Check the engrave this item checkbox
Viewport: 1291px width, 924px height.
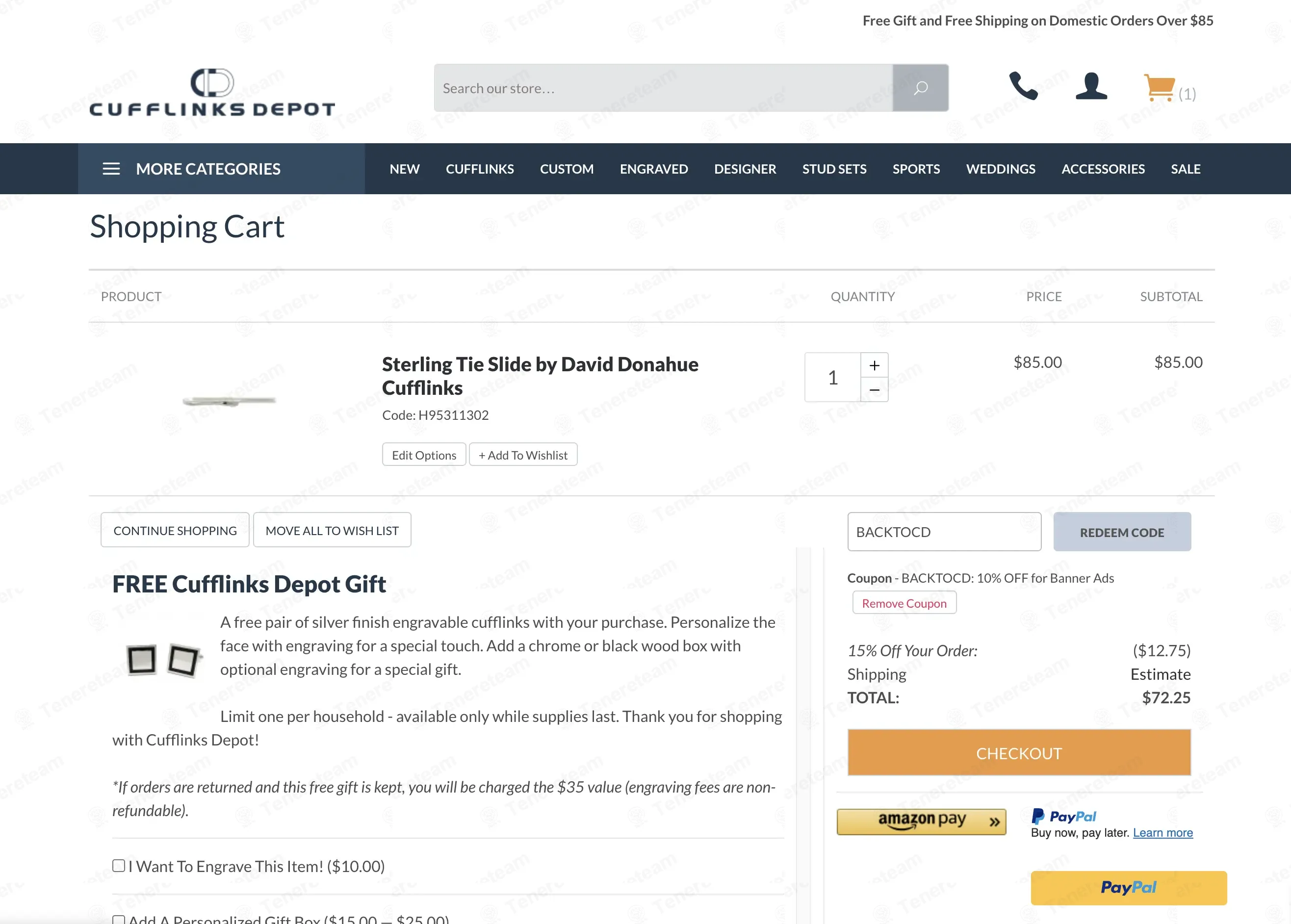tap(118, 866)
